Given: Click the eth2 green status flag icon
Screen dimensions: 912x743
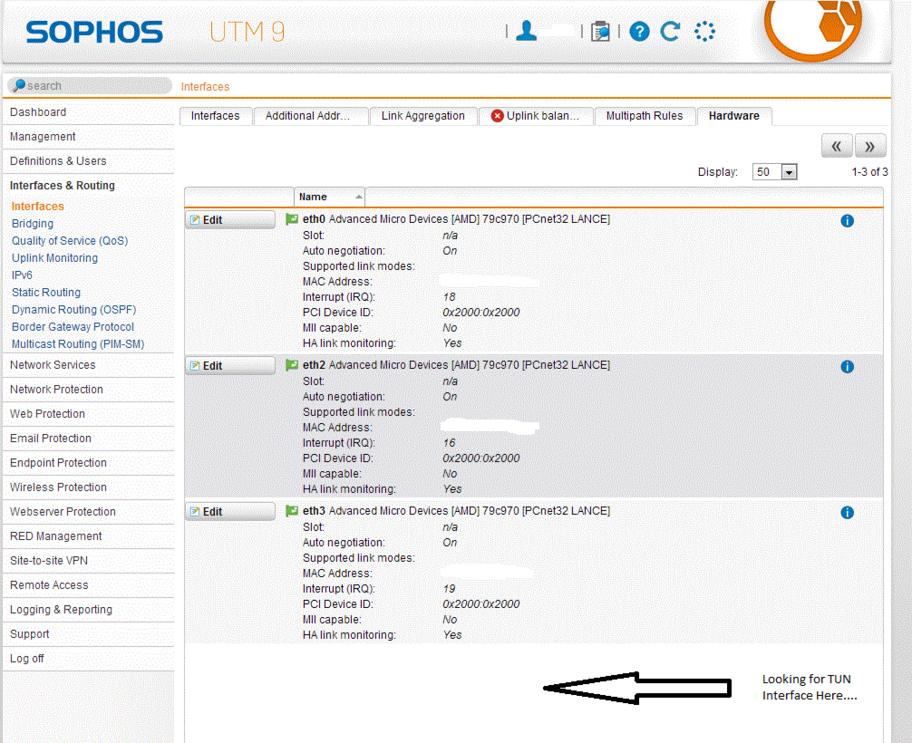Looking at the screenshot, I should click(292, 365).
